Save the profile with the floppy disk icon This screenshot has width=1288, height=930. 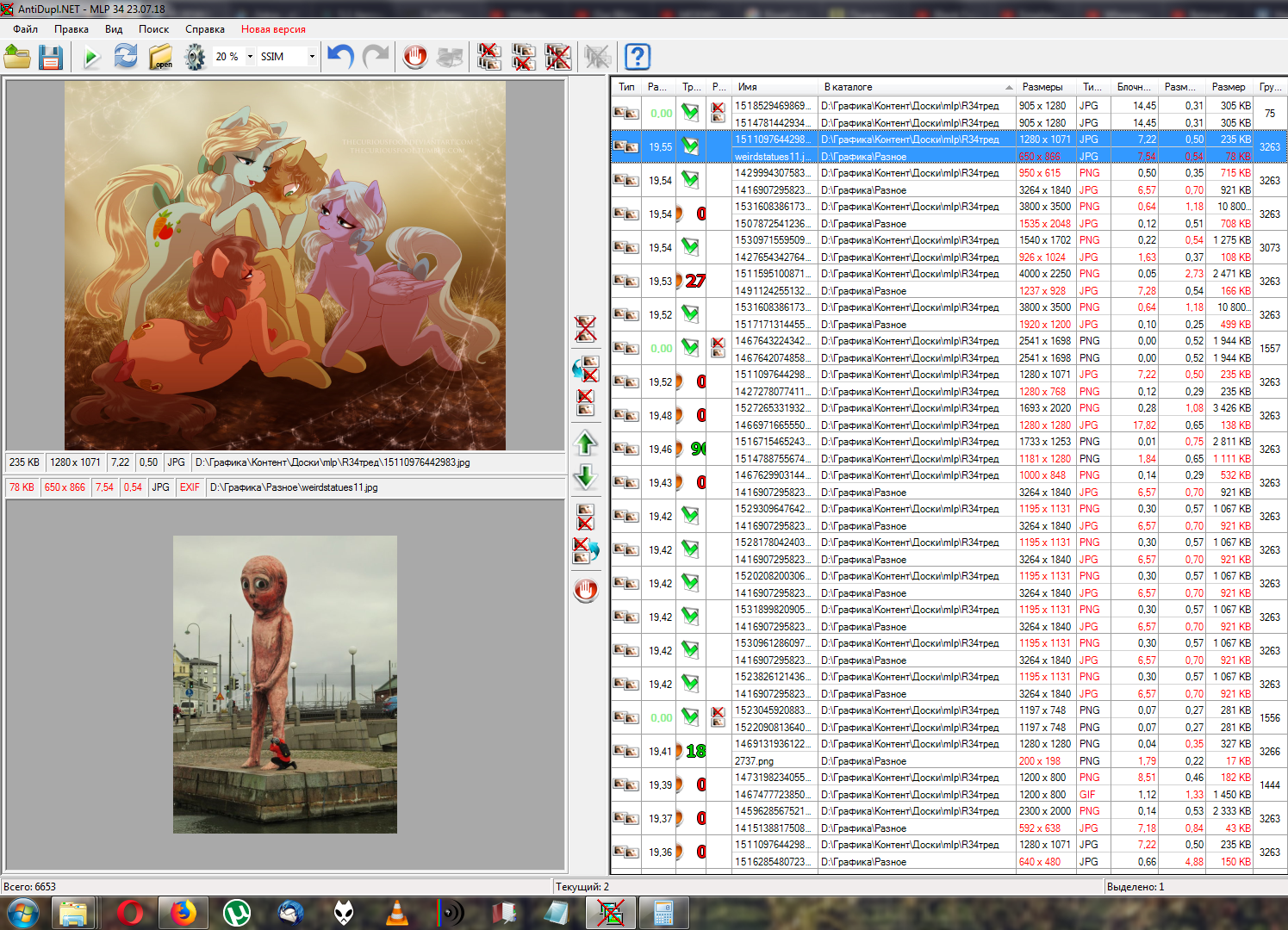51,57
